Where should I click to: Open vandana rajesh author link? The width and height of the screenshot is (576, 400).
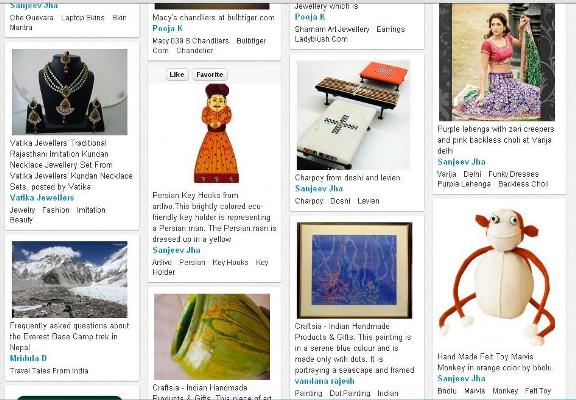pyautogui.click(x=324, y=381)
